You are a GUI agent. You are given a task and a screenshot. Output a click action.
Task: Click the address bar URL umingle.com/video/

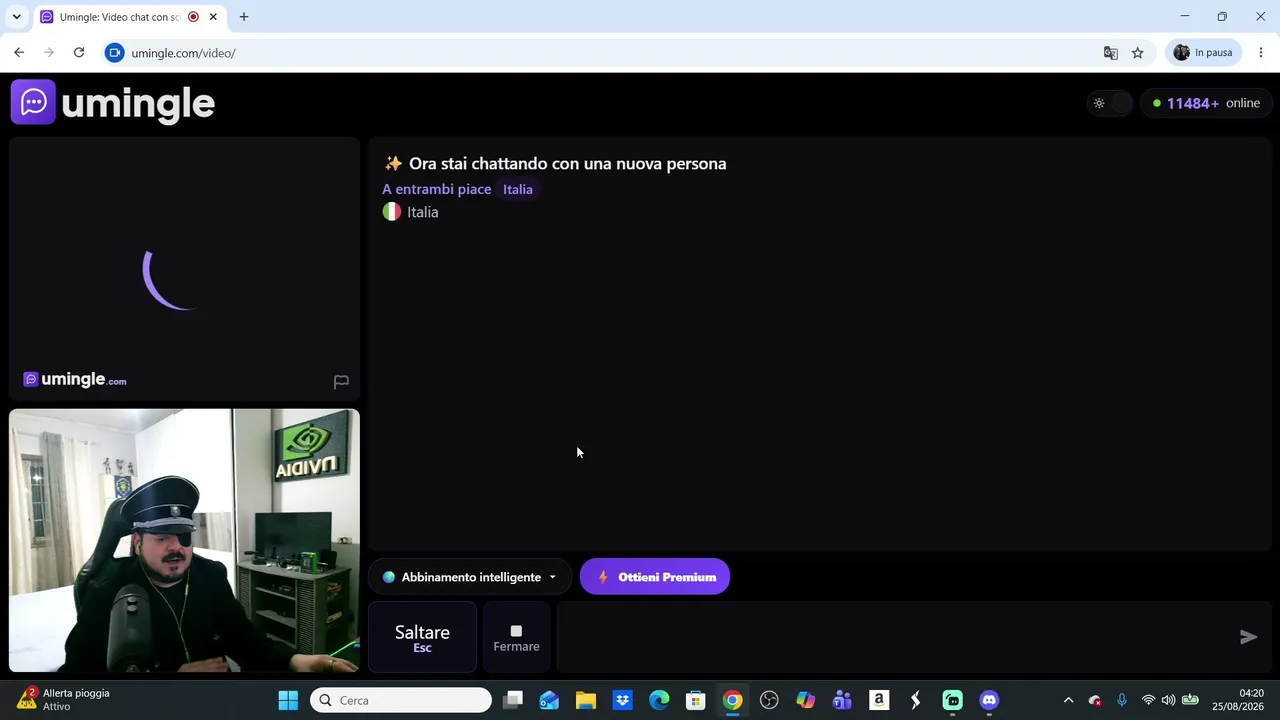183,53
